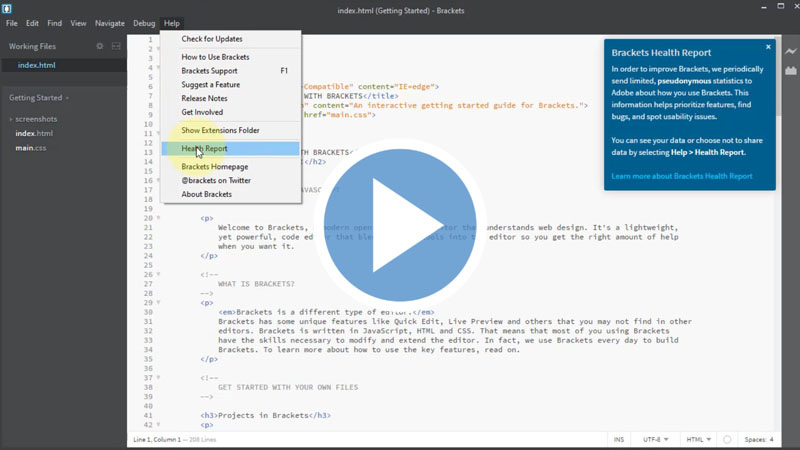Choose Check for Updates menu entry

tap(212, 39)
